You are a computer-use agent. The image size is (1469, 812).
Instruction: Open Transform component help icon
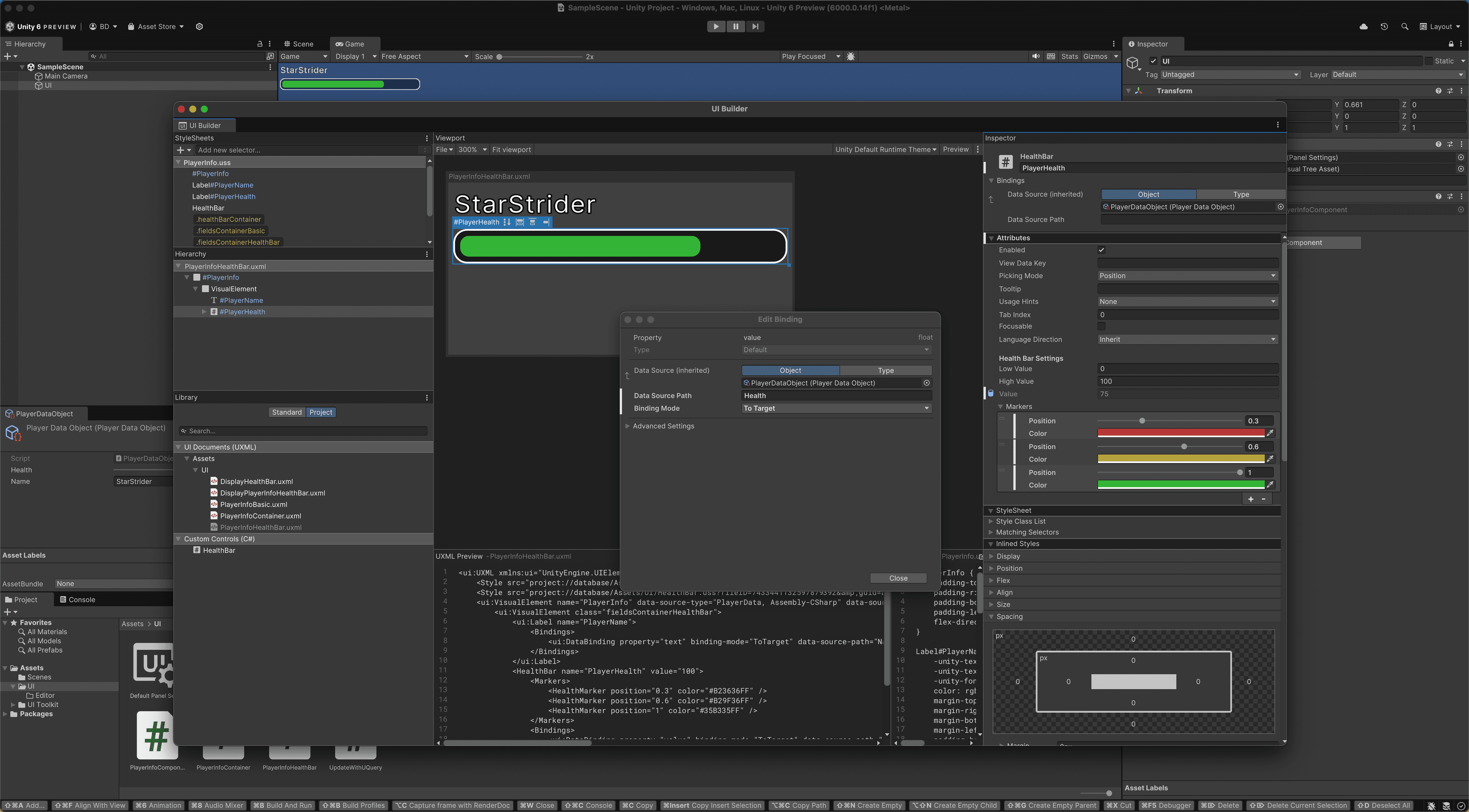tap(1438, 91)
